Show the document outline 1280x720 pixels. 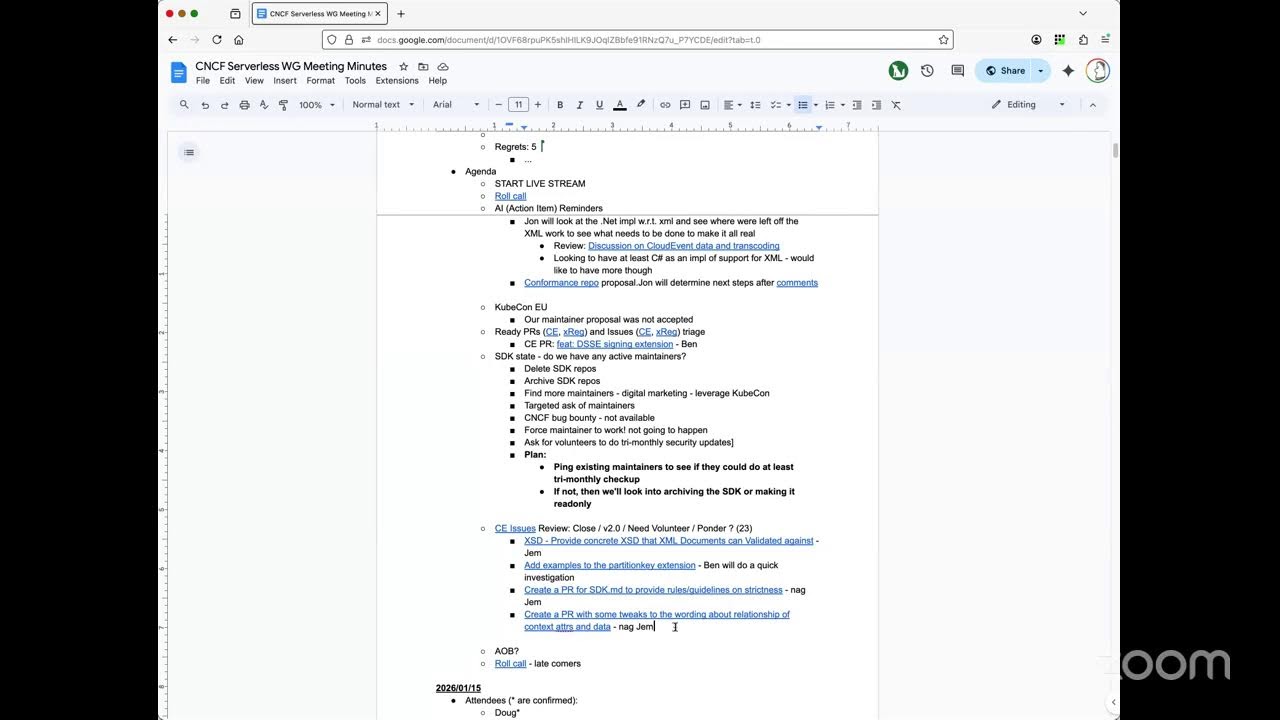click(189, 152)
